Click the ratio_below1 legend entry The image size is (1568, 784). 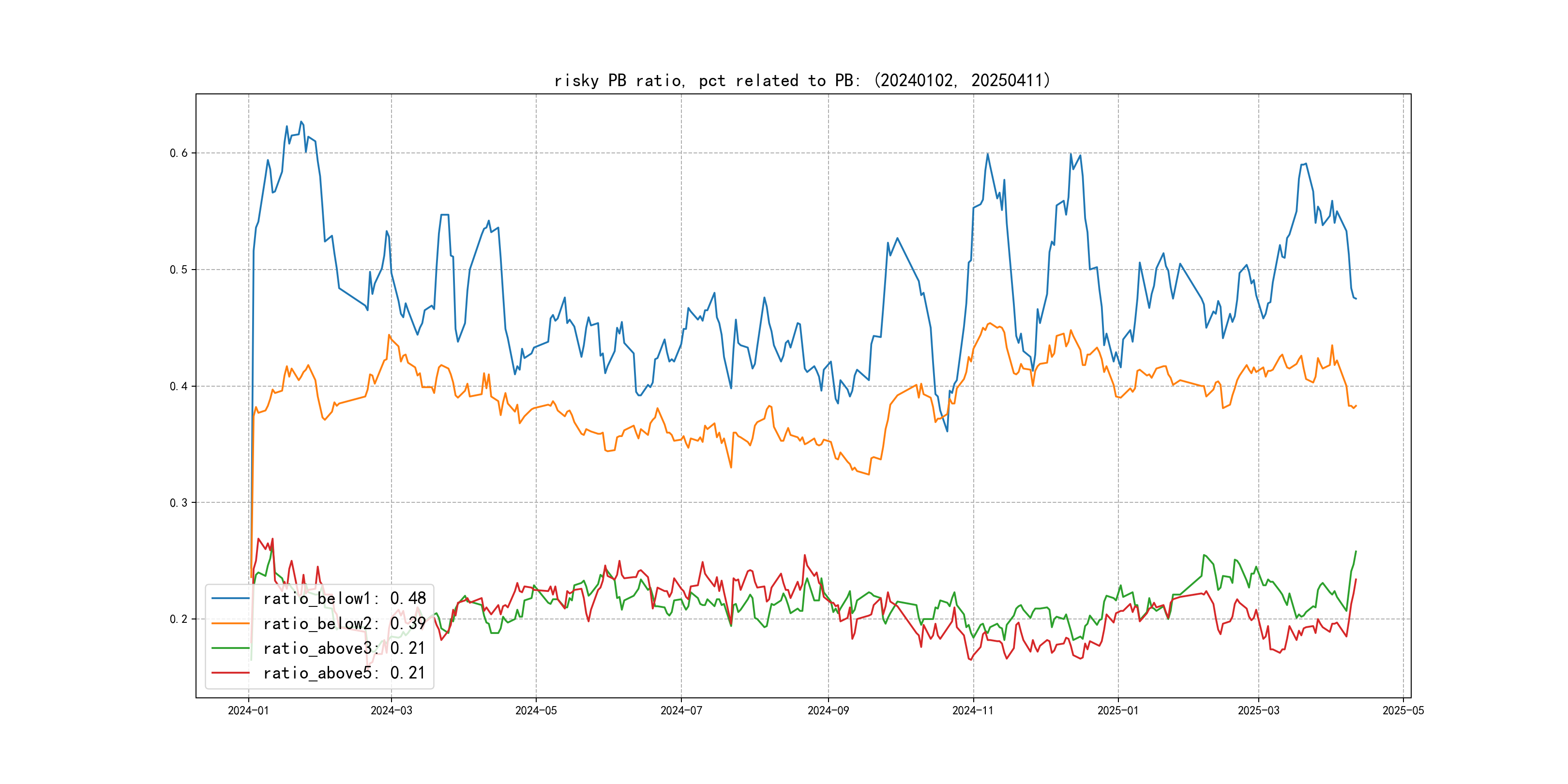[x=344, y=598]
